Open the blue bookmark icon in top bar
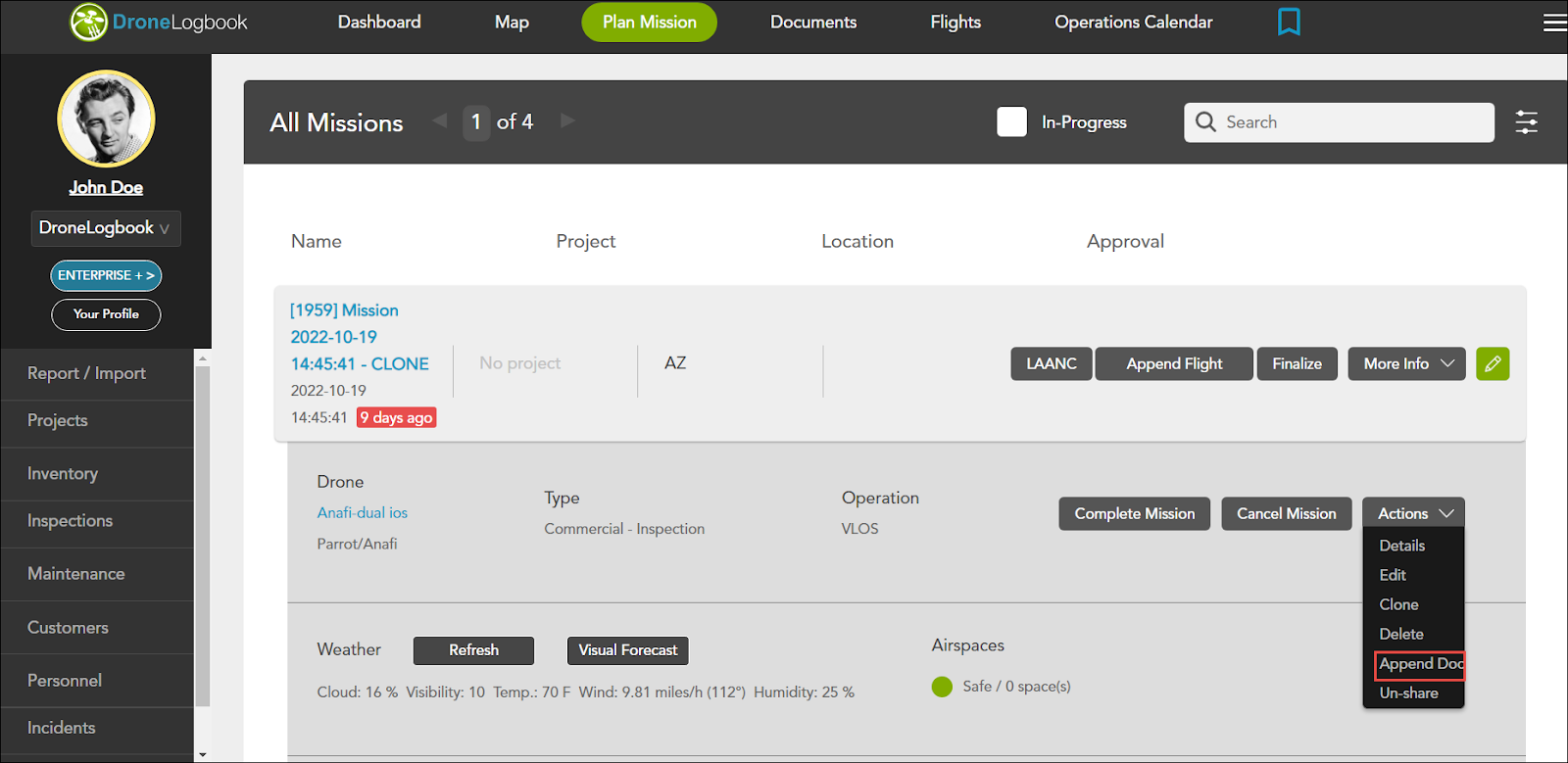 (1289, 22)
